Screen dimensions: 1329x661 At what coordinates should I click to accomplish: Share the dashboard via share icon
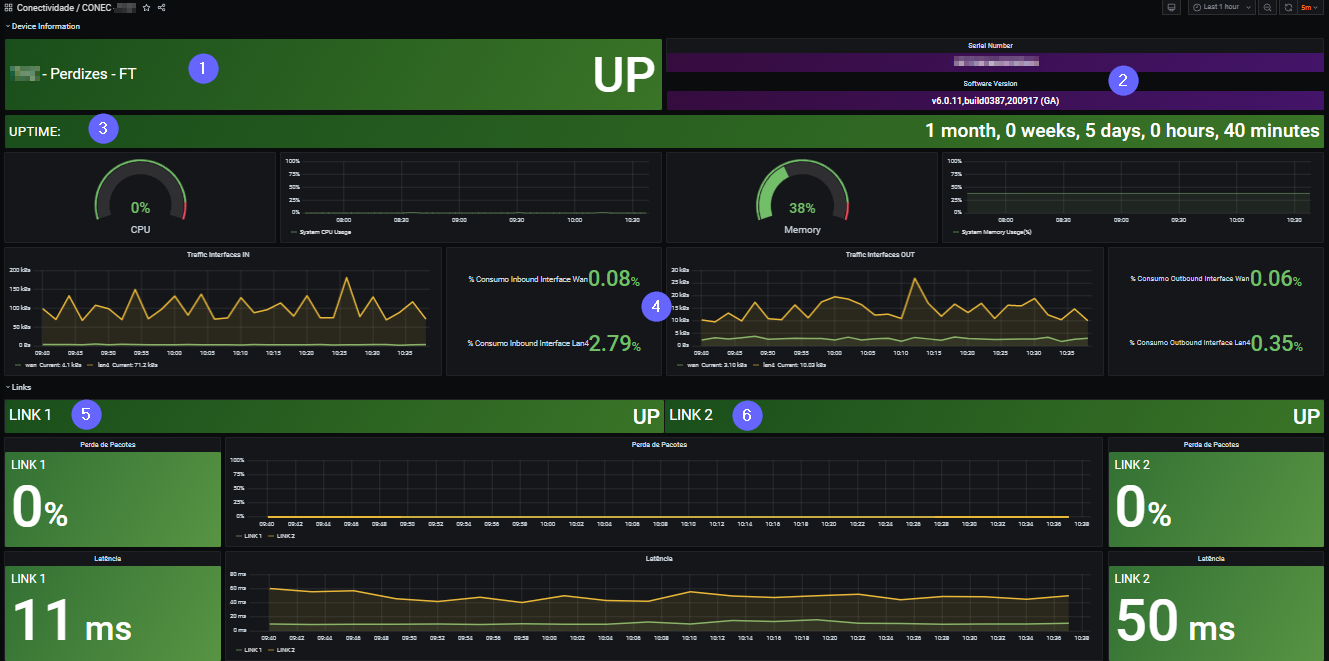(x=162, y=7)
